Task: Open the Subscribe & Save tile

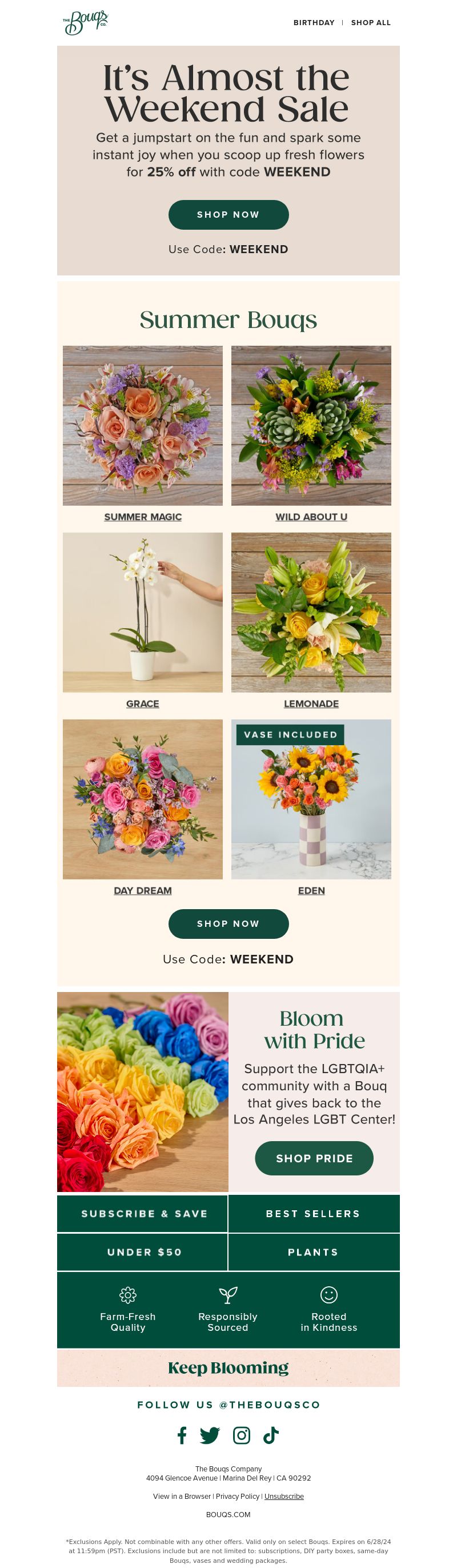Action: pos(142,1213)
